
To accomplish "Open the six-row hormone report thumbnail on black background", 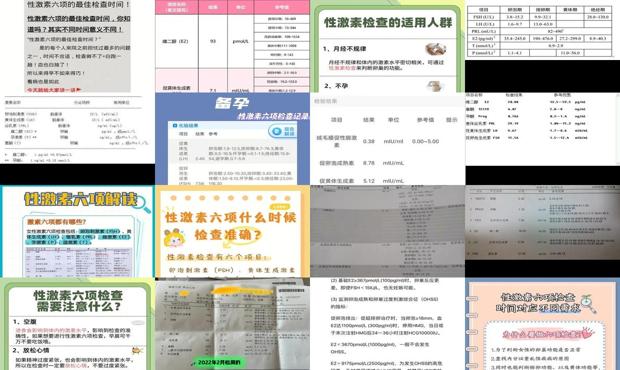I will point(542,129).
